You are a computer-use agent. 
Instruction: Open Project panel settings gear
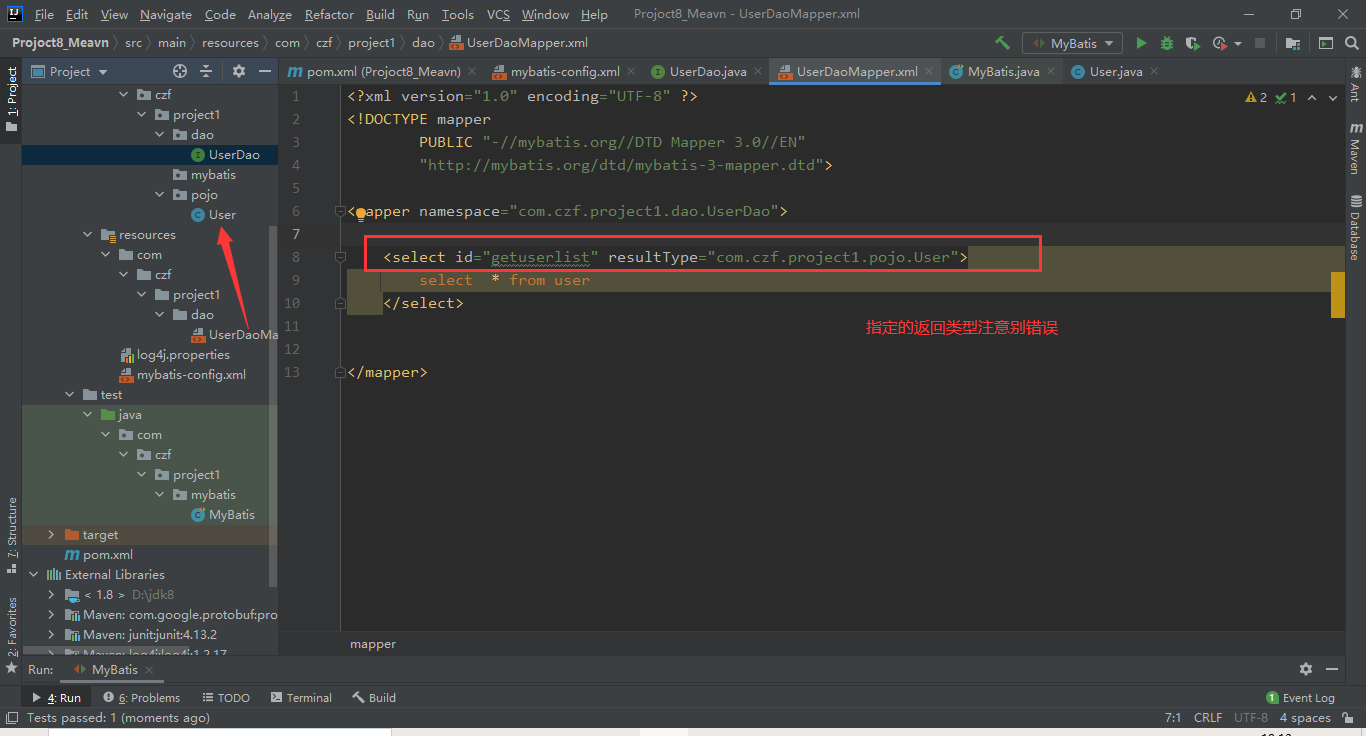[x=238, y=71]
